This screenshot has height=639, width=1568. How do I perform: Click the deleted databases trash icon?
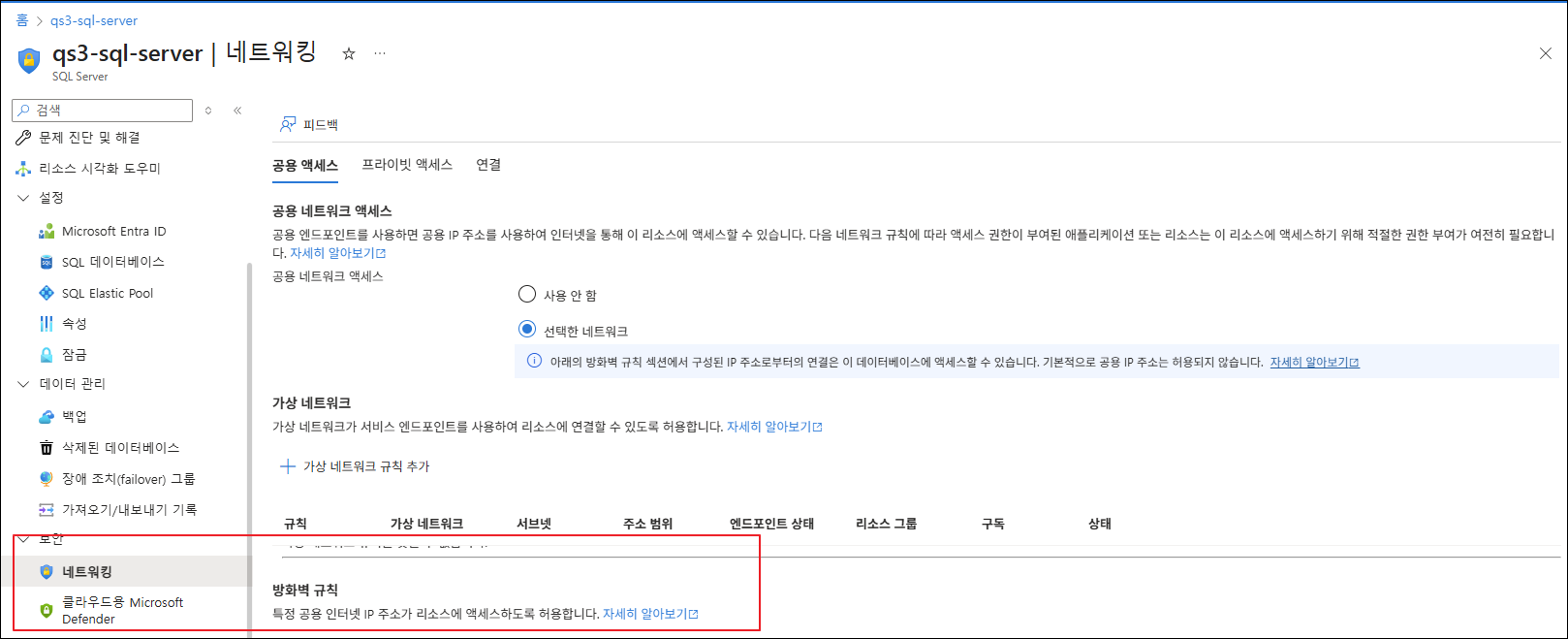[x=47, y=448]
